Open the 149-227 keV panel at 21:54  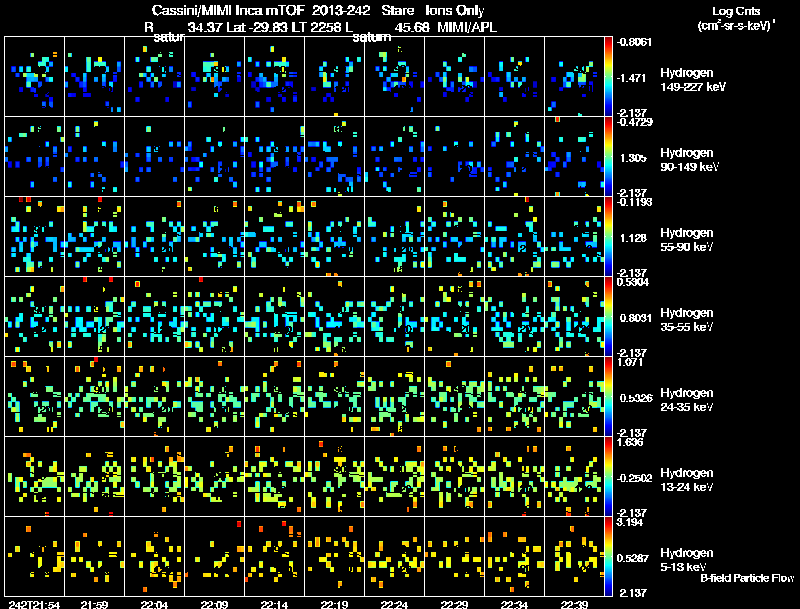[x=34, y=77]
